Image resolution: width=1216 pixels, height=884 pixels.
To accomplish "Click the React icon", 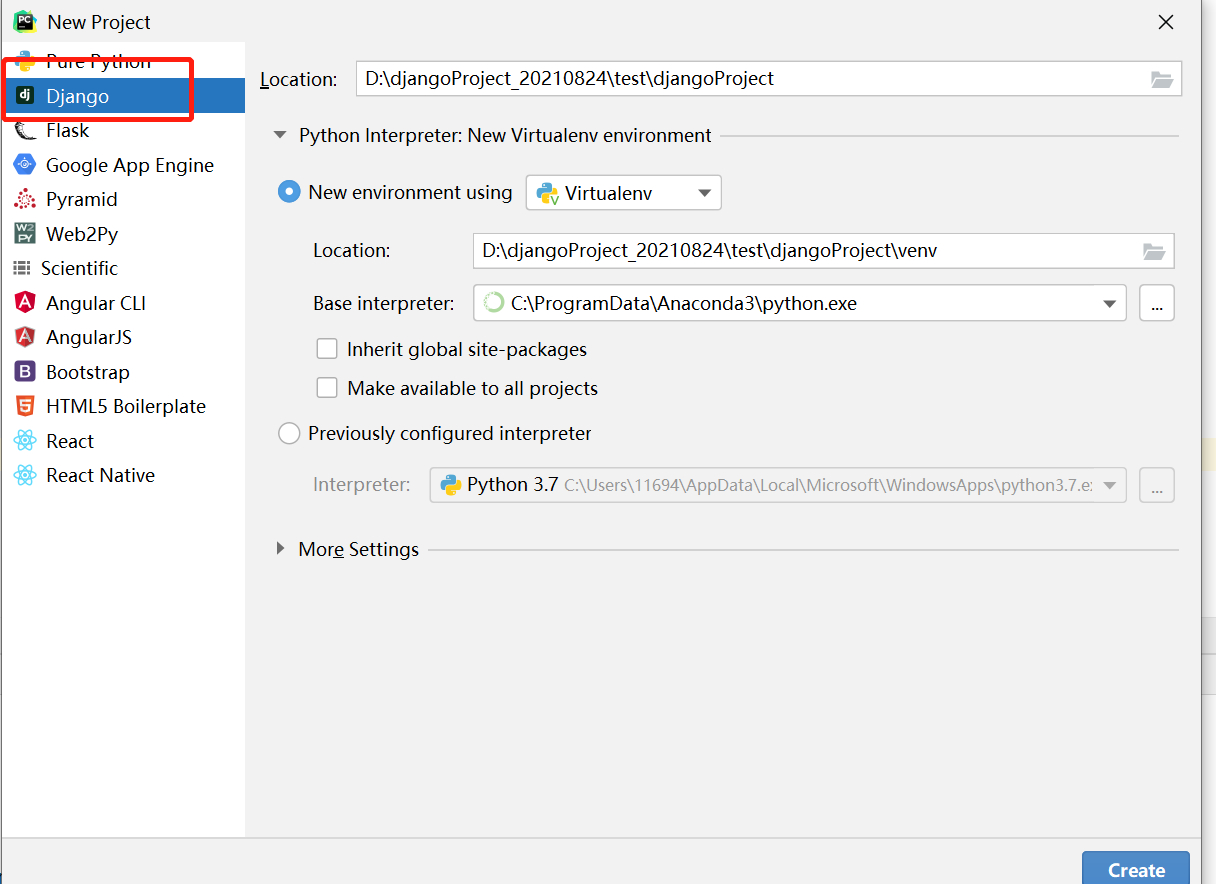I will [x=25, y=441].
